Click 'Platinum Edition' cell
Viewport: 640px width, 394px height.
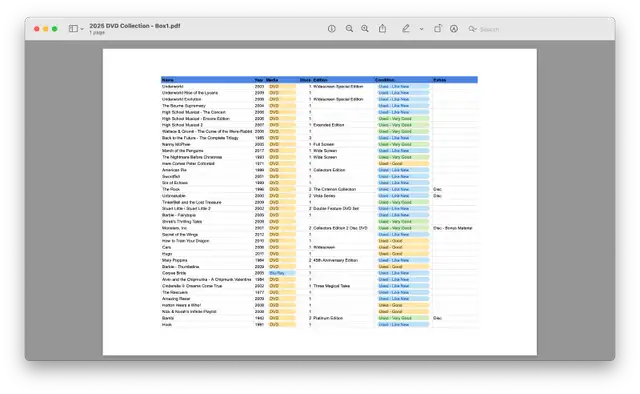pos(328,318)
